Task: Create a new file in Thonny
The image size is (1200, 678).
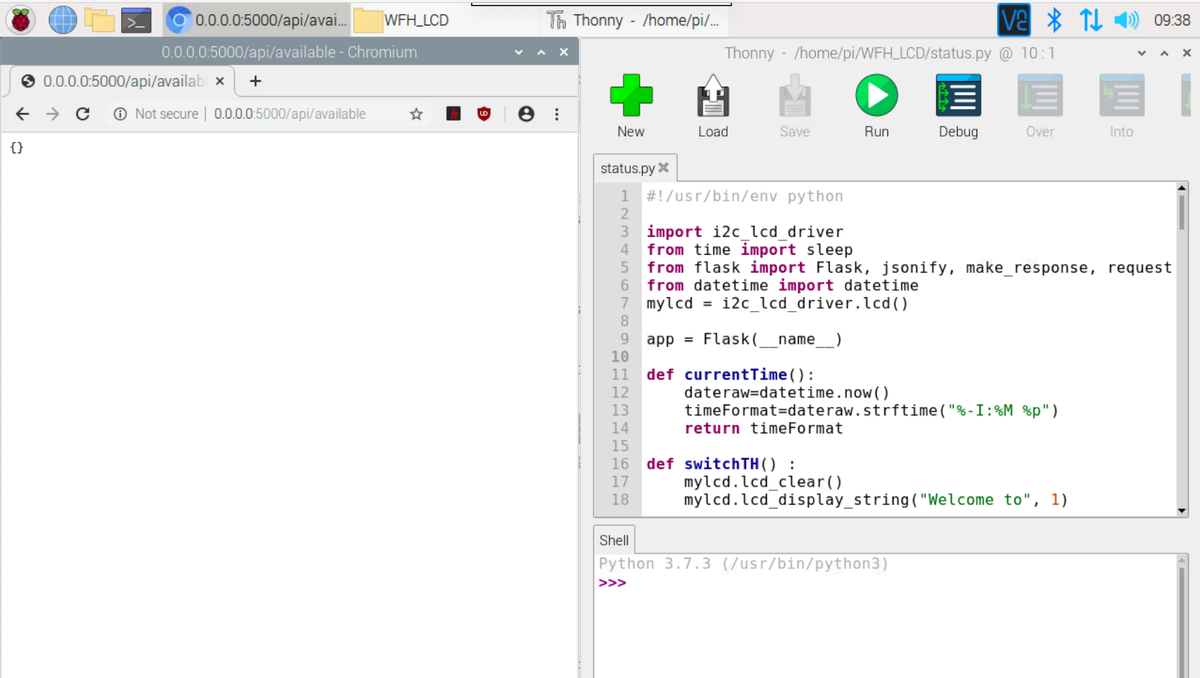Action: coord(630,96)
